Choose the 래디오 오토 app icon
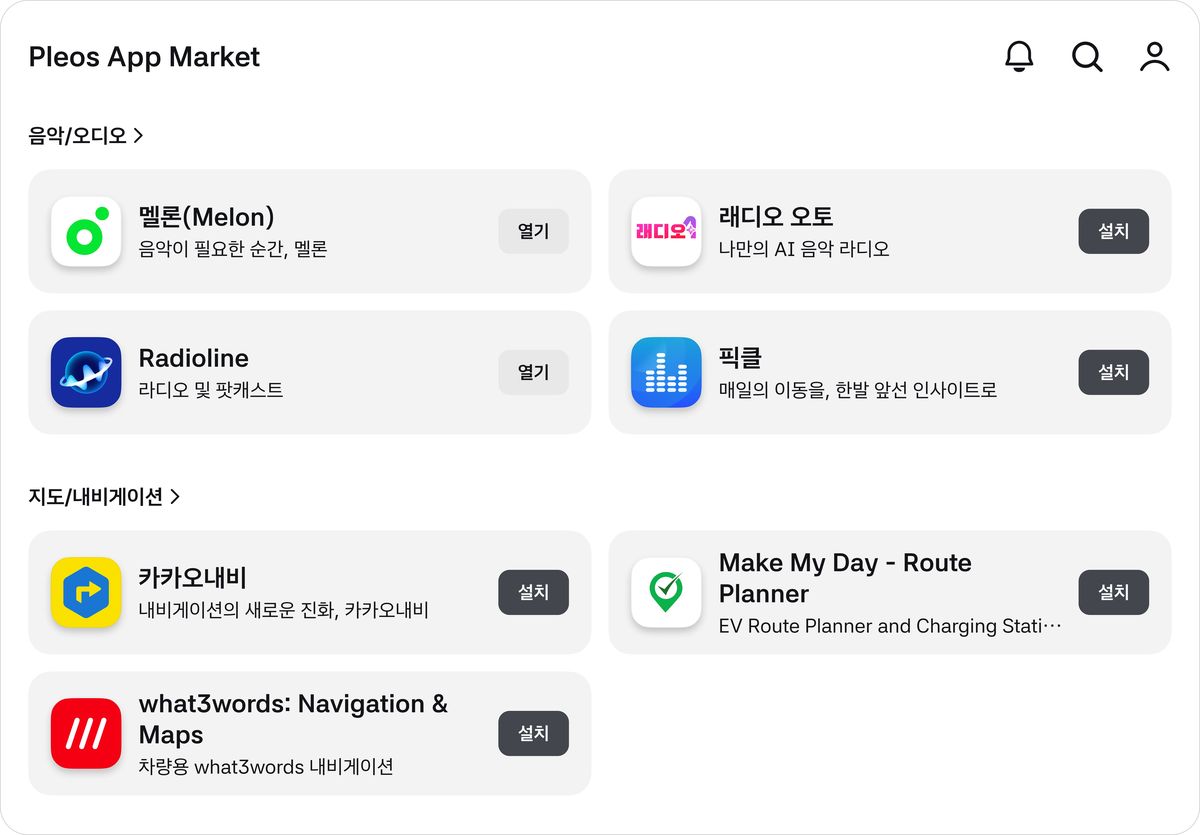The width and height of the screenshot is (1200, 835). [x=666, y=231]
